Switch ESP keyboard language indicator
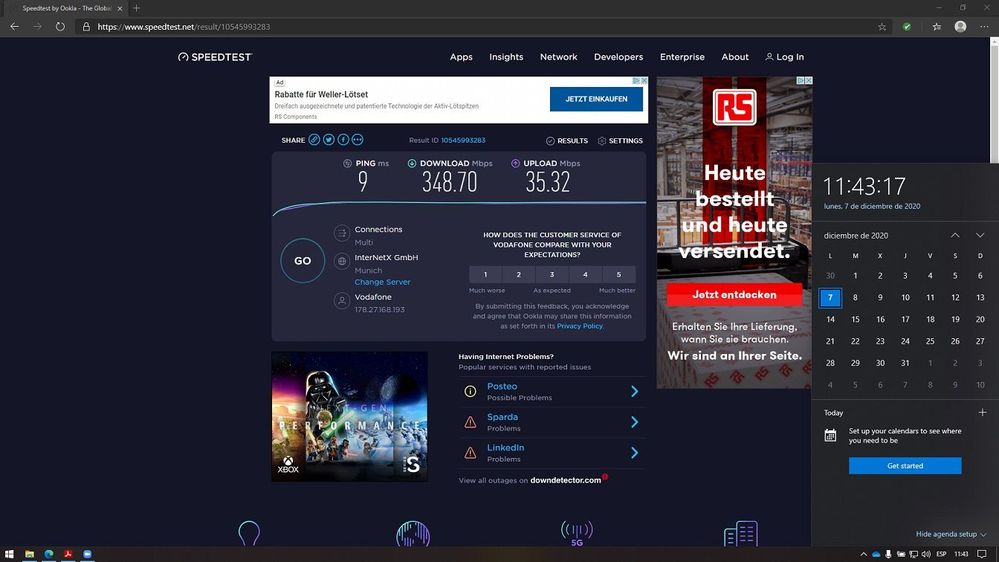This screenshot has width=999, height=562. click(x=941, y=554)
